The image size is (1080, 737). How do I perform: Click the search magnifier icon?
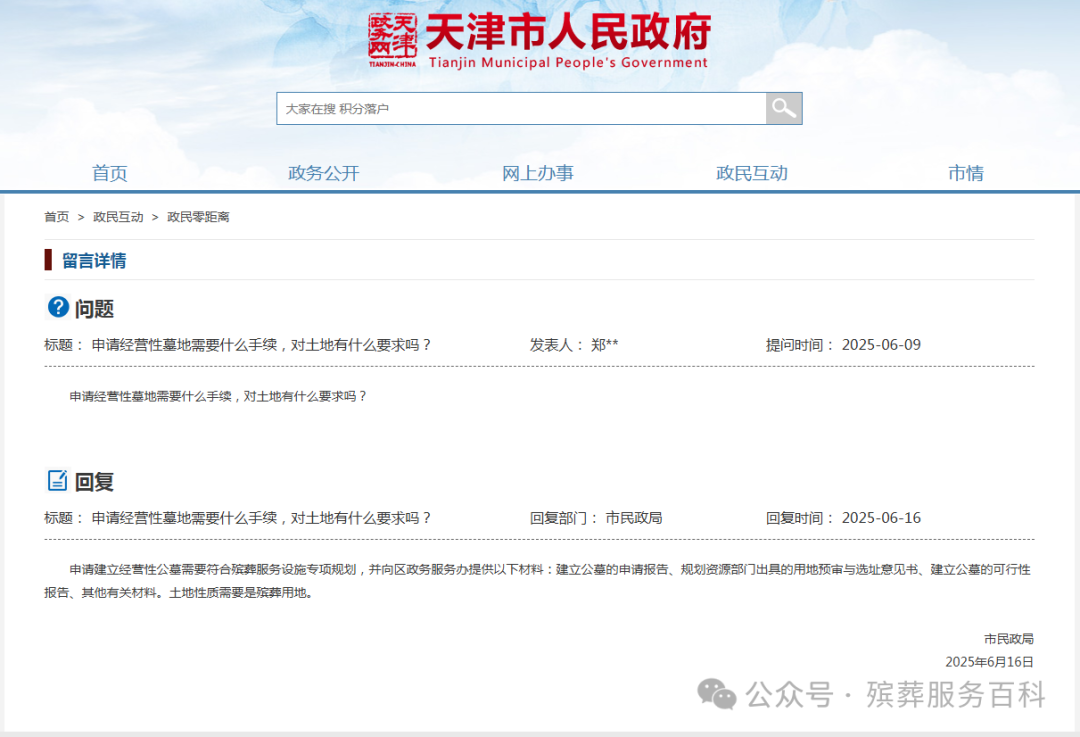784,108
